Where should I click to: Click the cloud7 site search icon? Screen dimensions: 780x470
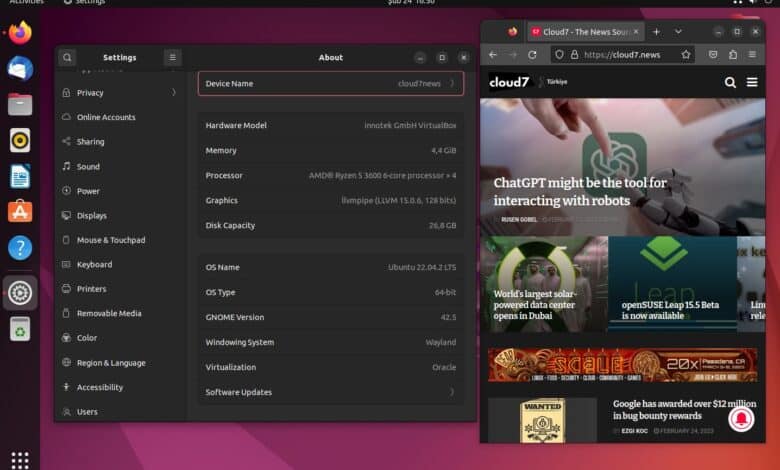[x=730, y=82]
